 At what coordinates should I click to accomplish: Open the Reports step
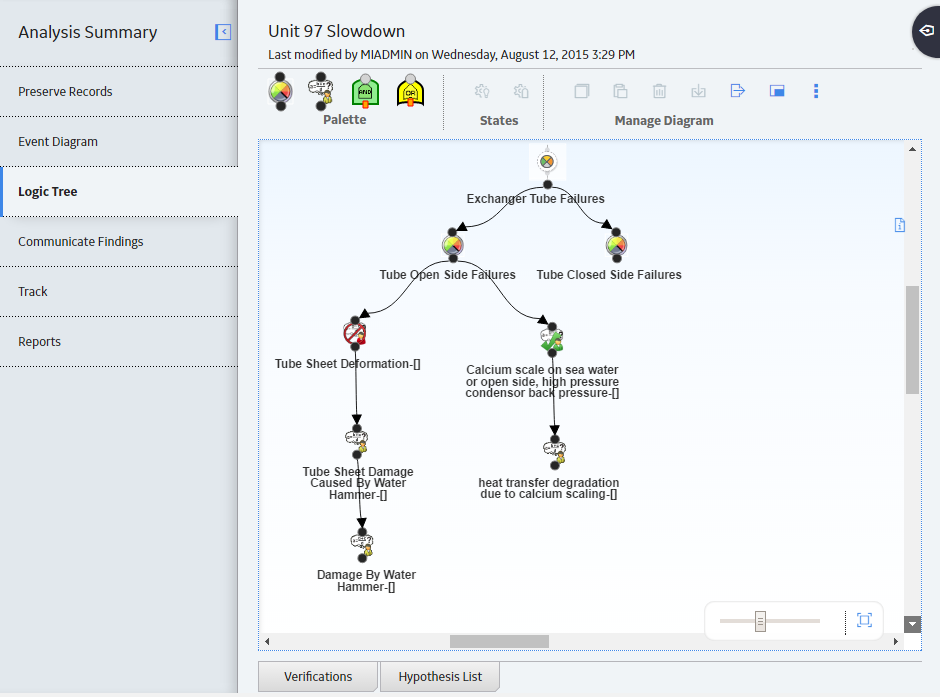tap(119, 342)
